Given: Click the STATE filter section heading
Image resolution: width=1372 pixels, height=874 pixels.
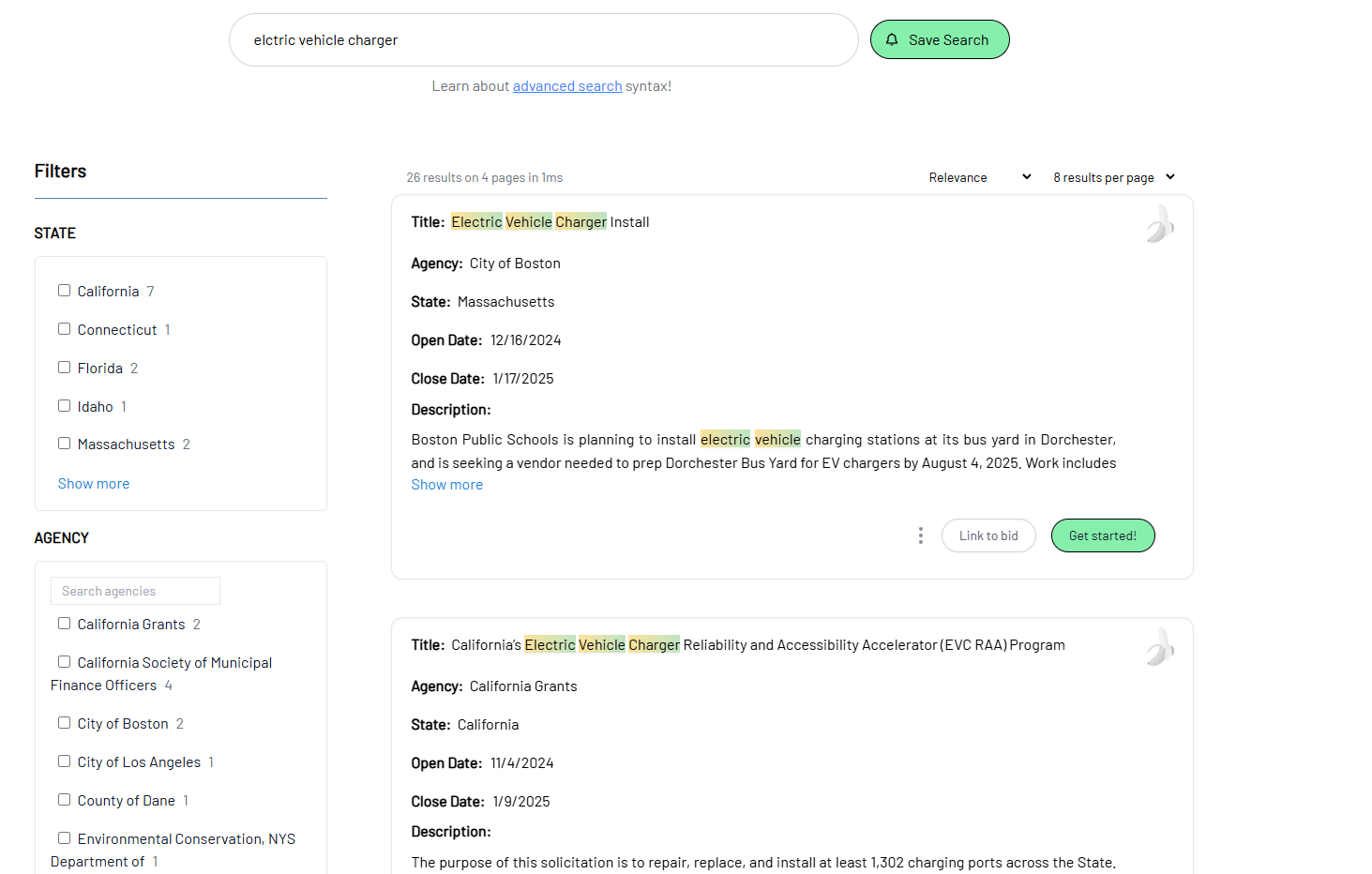Looking at the screenshot, I should click(x=55, y=234).
